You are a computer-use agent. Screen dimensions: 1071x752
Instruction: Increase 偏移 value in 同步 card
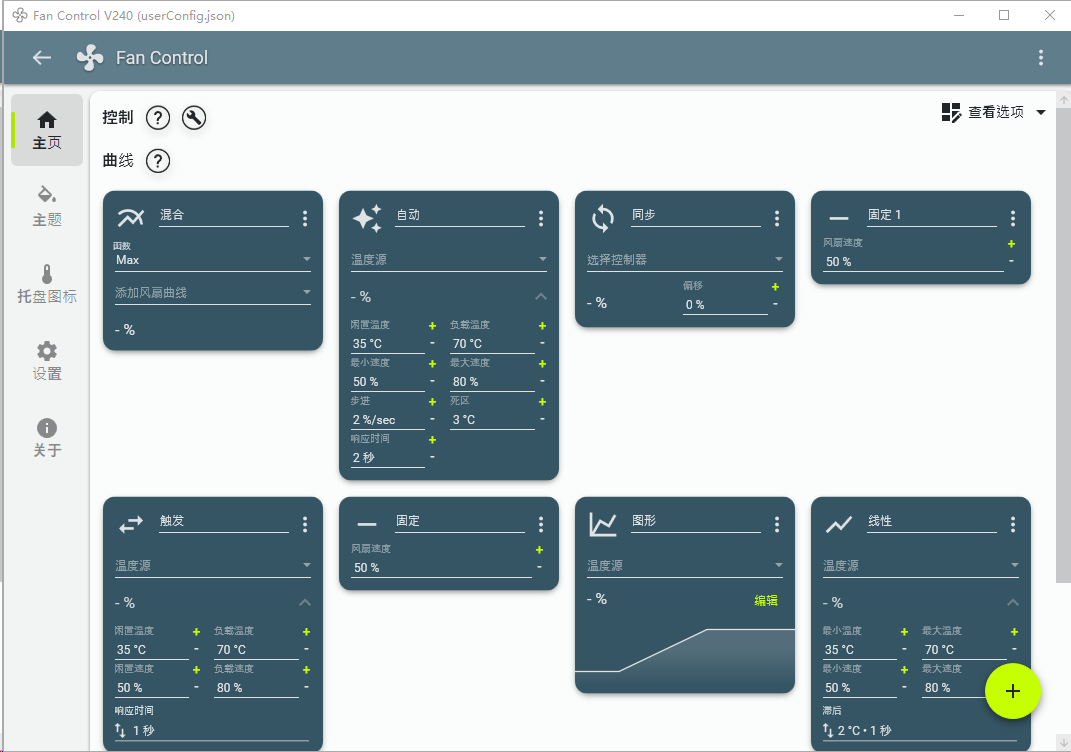[775, 287]
